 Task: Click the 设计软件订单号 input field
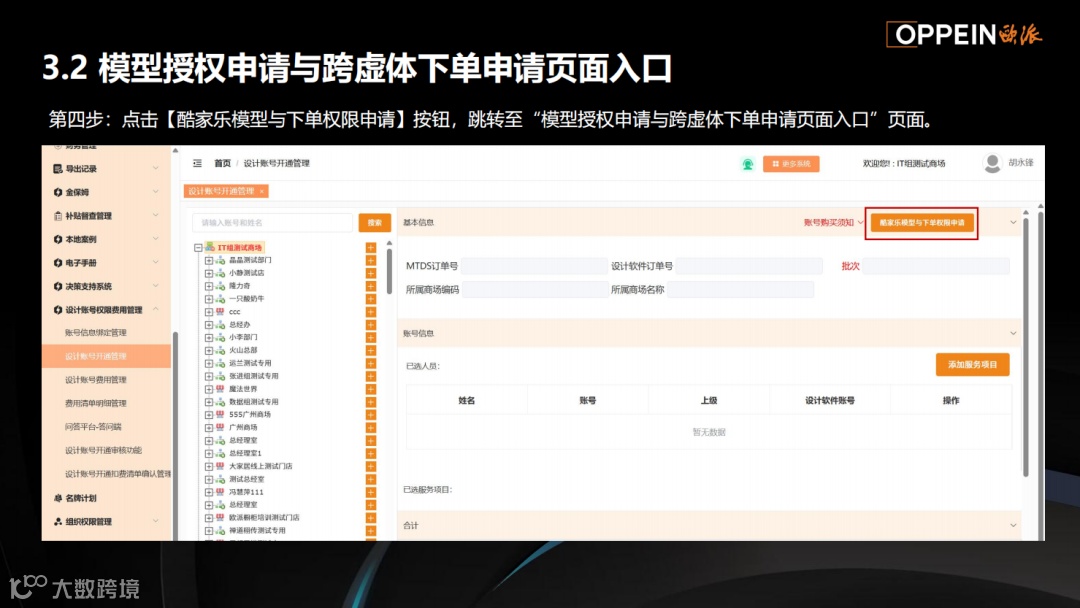(749, 266)
